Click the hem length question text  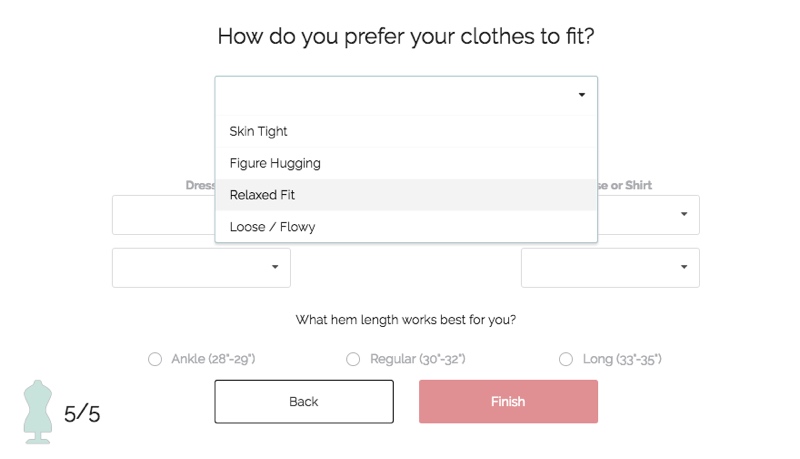click(406, 321)
